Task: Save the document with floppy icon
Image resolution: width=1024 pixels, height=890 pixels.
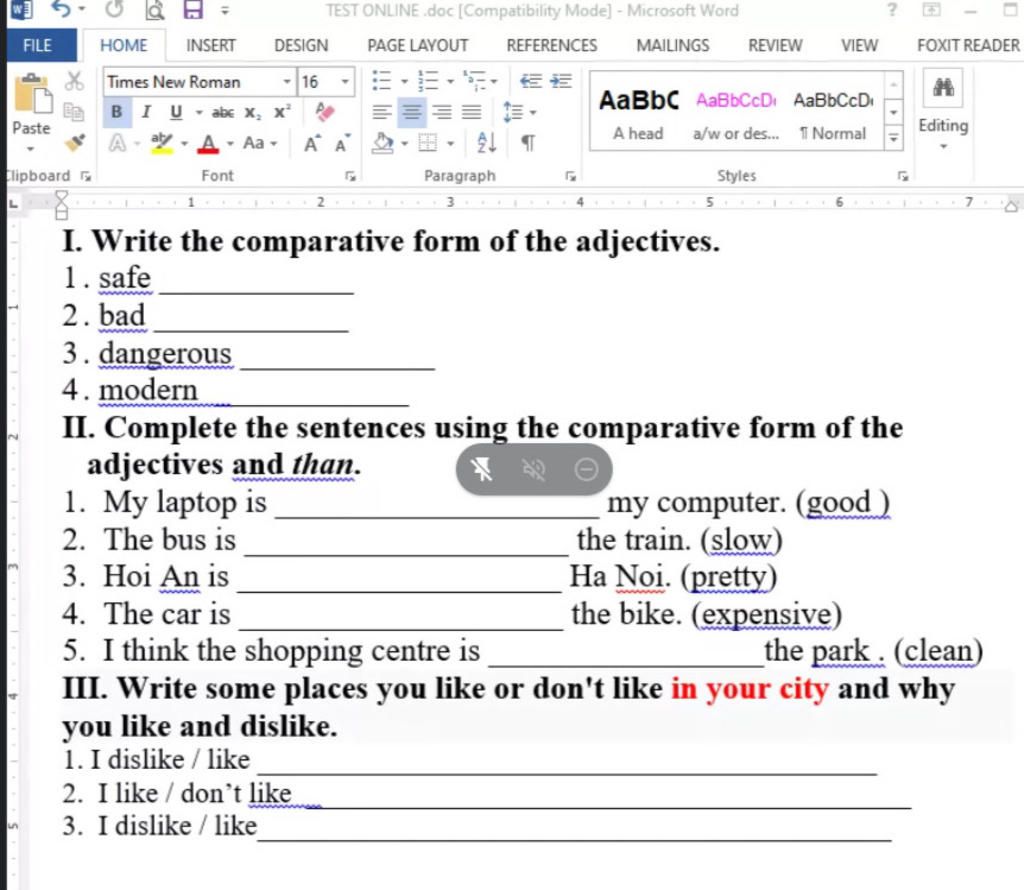Action: [193, 9]
